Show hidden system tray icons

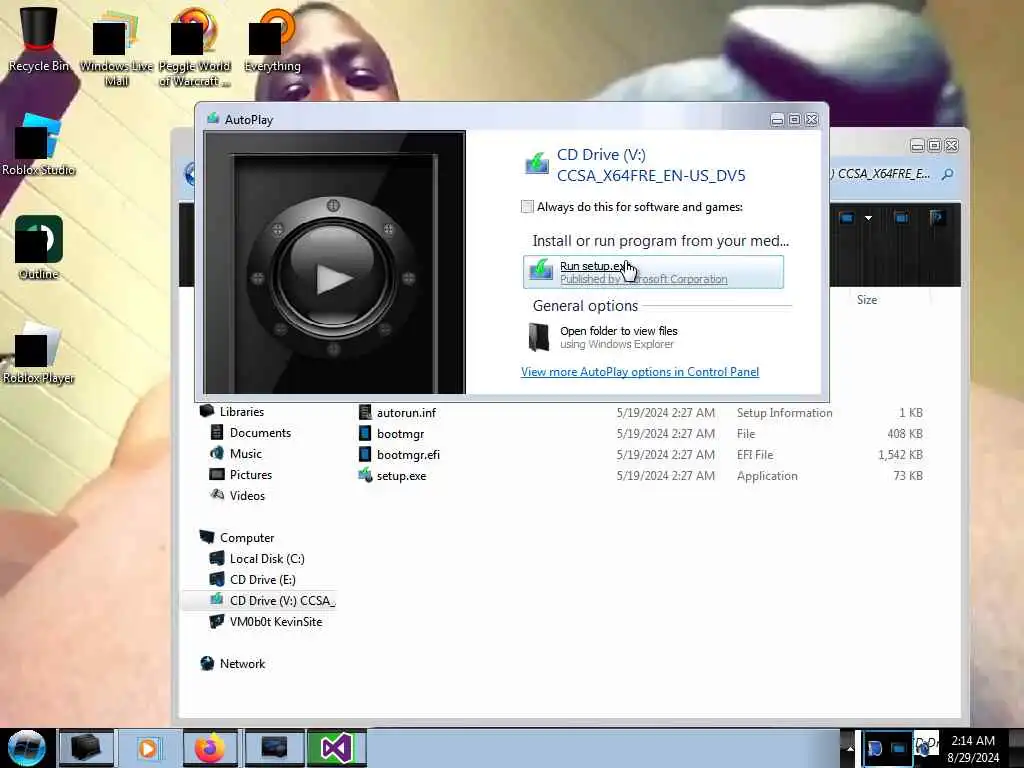click(x=850, y=748)
